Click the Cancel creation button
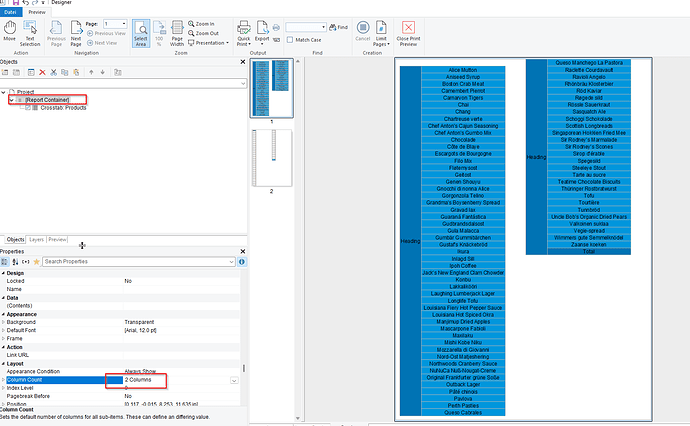 pos(363,31)
